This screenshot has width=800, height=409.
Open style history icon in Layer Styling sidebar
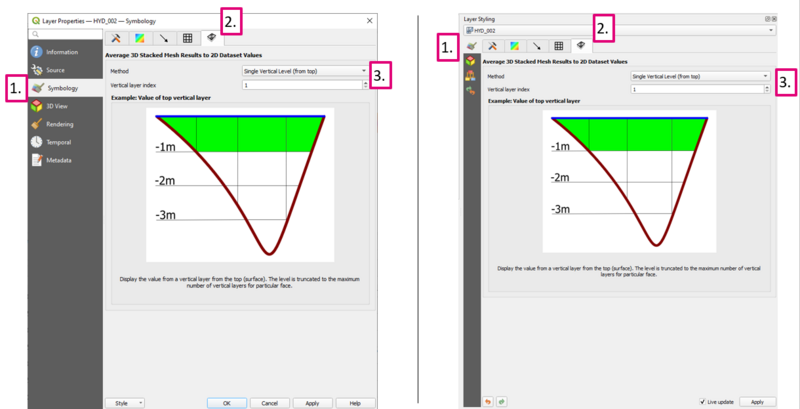[469, 91]
